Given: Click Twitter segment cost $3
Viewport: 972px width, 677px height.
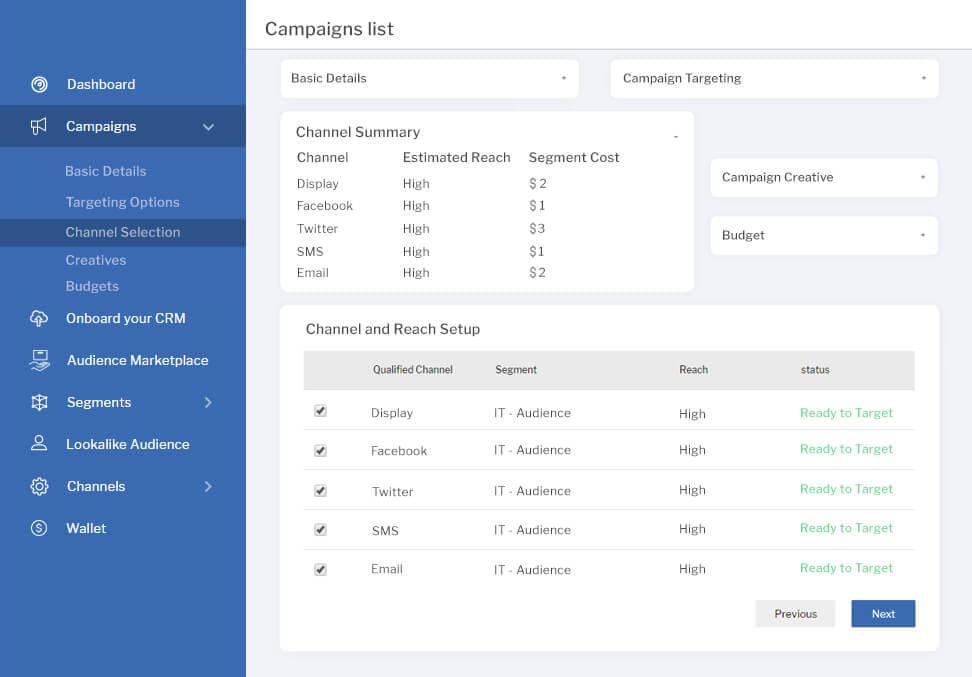Looking at the screenshot, I should pos(537,229).
